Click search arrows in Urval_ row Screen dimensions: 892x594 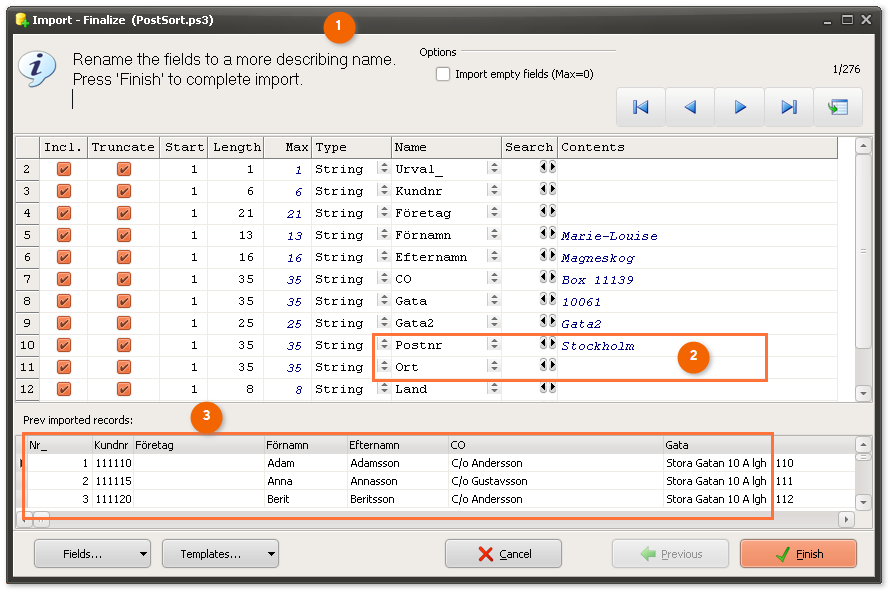548,167
